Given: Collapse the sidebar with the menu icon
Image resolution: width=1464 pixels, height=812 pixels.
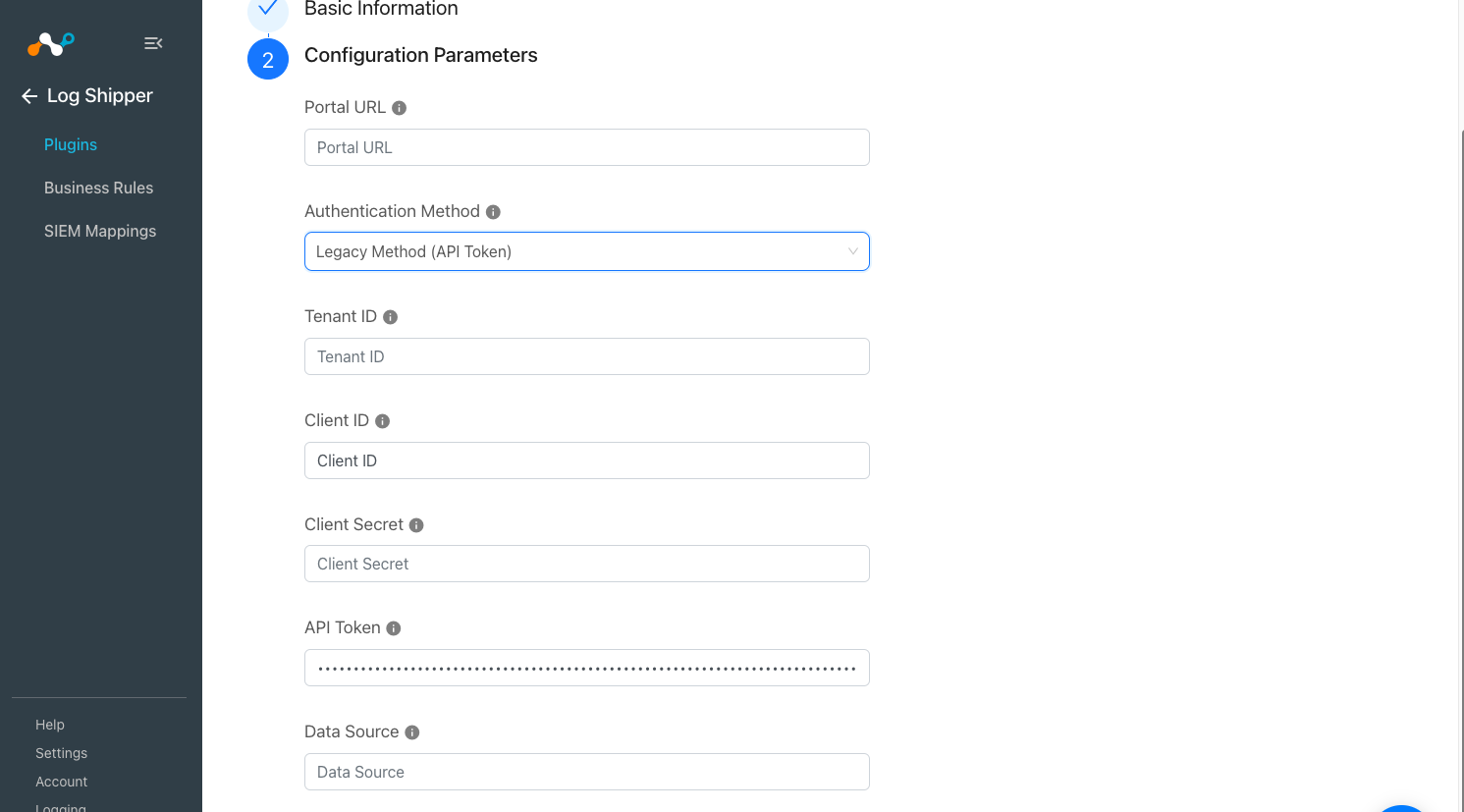Looking at the screenshot, I should click(x=153, y=43).
